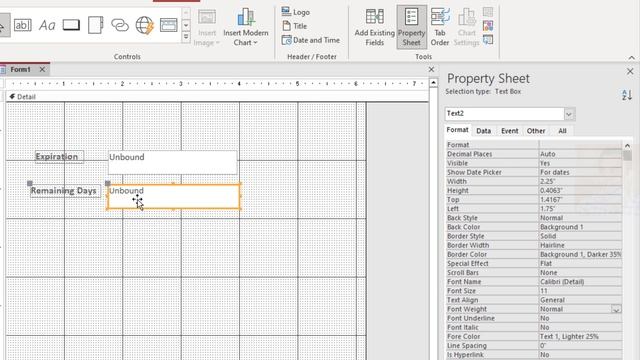
Task: Click the Detail section bar
Action: [x=217, y=97]
